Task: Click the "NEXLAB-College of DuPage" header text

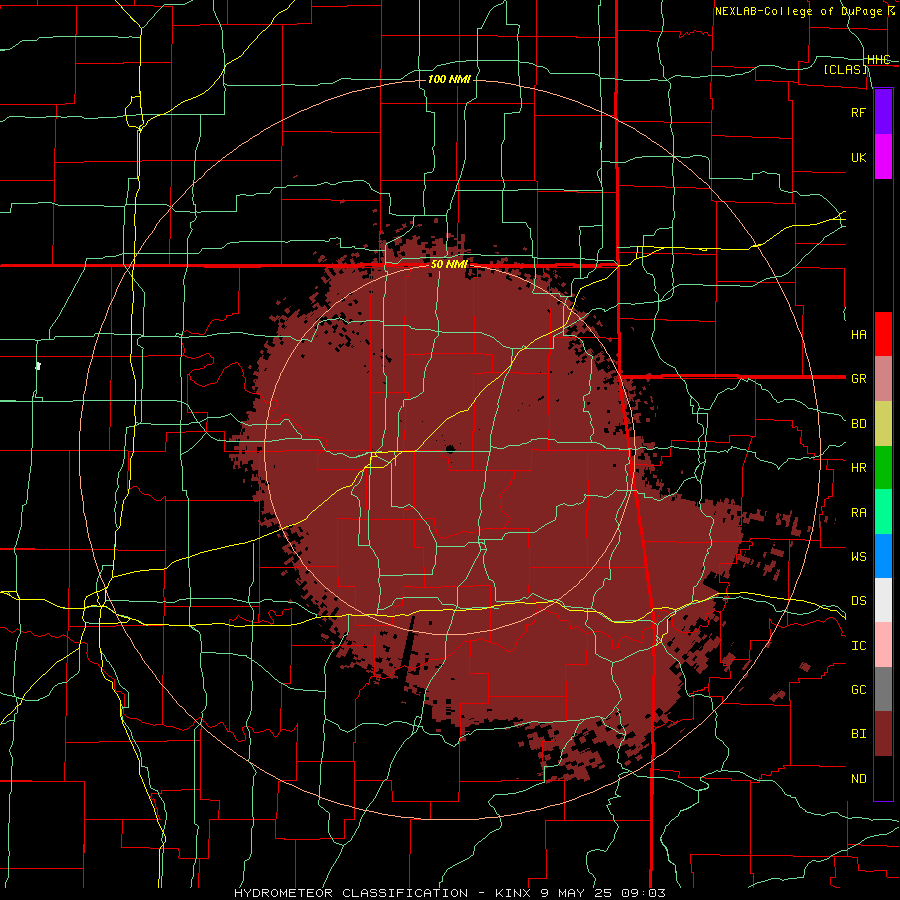Action: [x=798, y=11]
